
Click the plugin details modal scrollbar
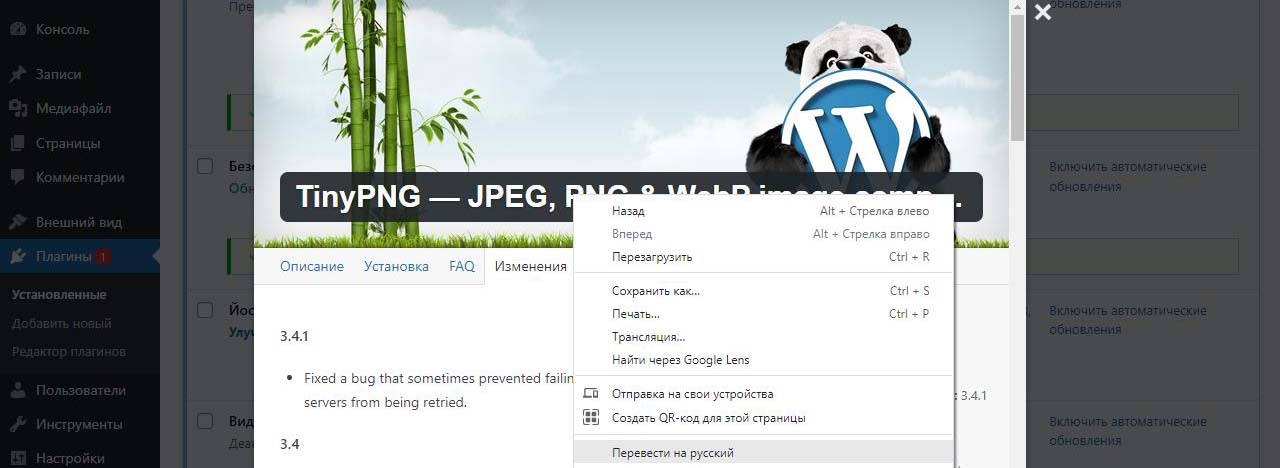(x=1017, y=80)
